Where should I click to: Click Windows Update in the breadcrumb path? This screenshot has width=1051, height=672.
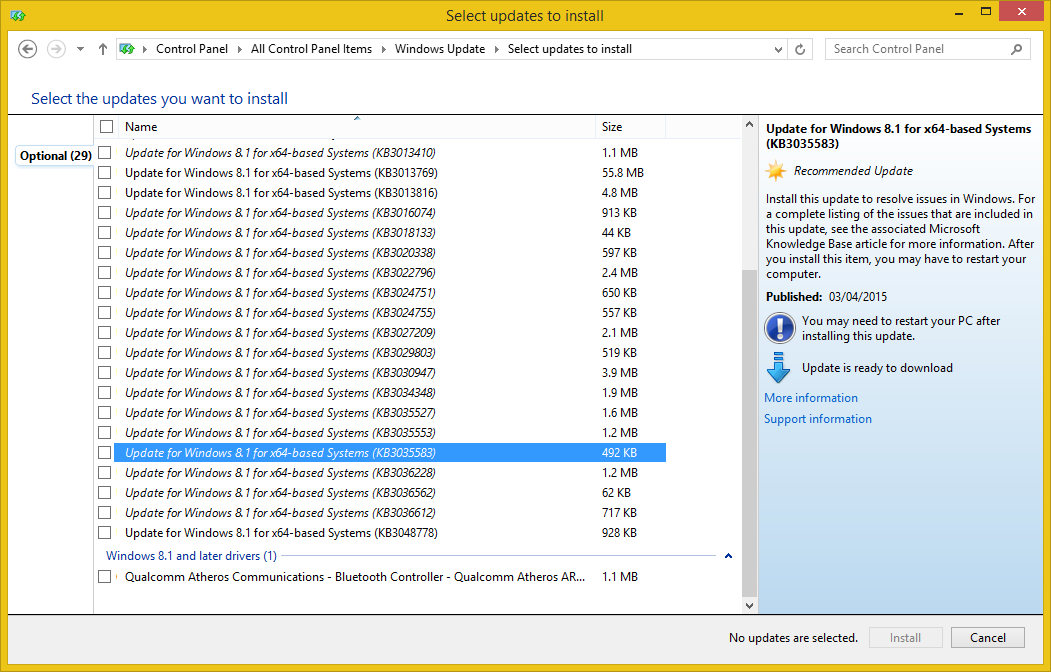[439, 49]
